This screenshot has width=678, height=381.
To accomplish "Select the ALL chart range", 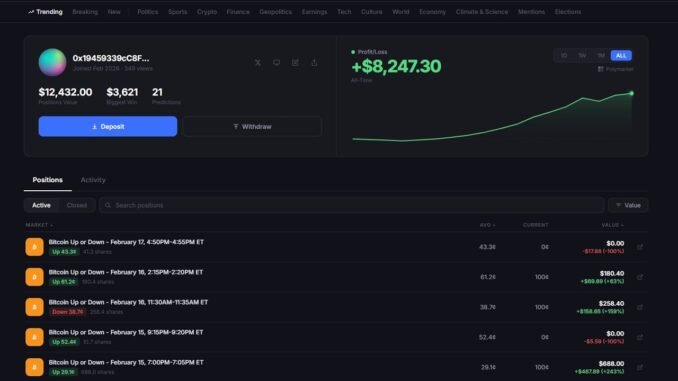I will click(x=621, y=55).
